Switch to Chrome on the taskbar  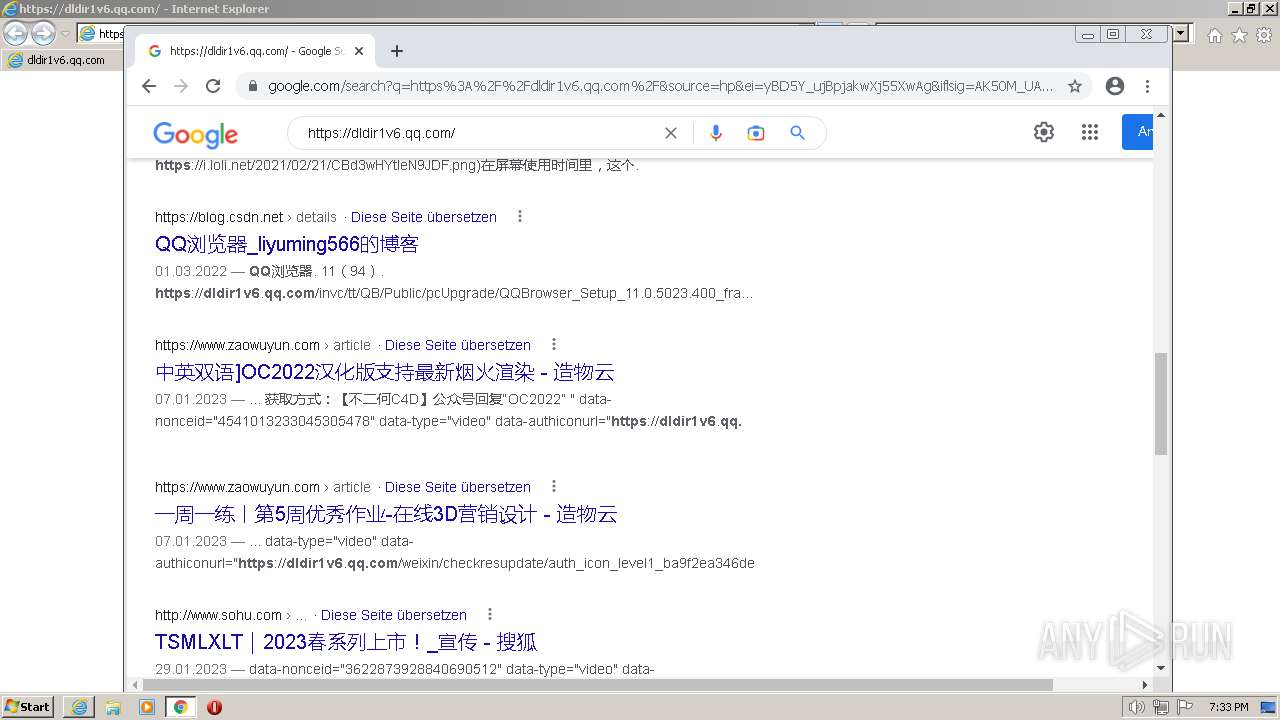coord(180,707)
